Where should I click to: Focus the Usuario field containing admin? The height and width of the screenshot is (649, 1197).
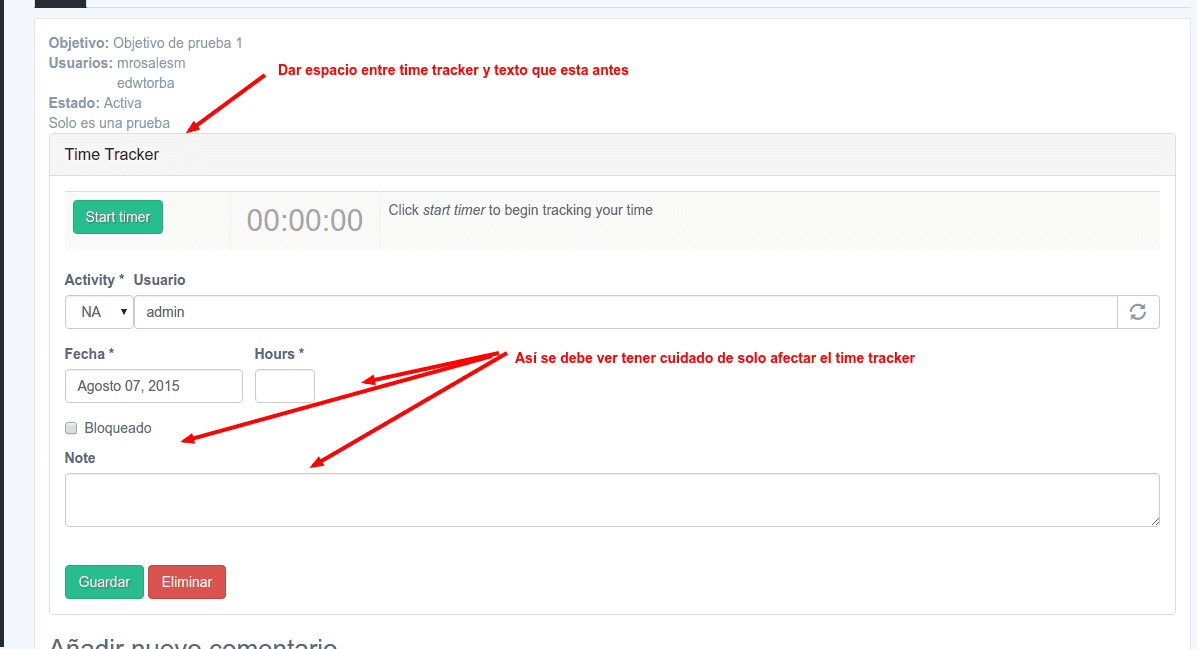click(625, 312)
